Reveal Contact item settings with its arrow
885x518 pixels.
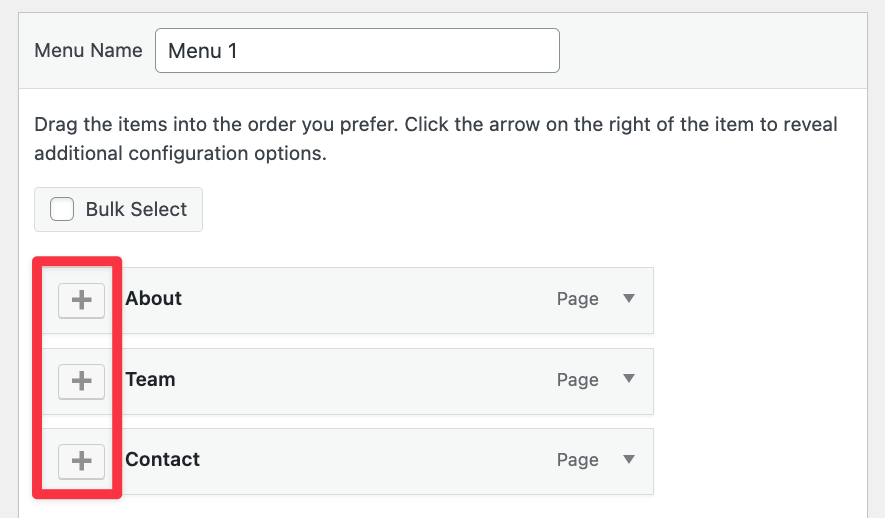click(x=629, y=459)
